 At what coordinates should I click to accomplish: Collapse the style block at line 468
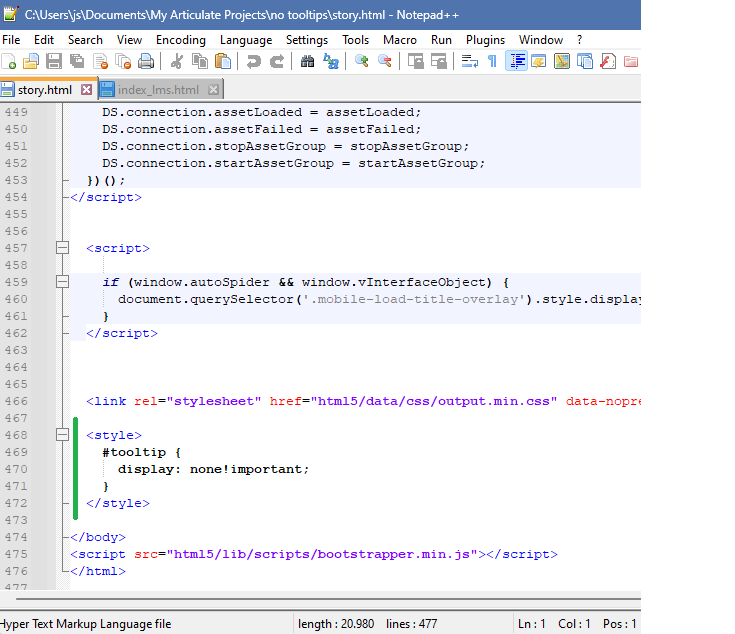[63, 435]
